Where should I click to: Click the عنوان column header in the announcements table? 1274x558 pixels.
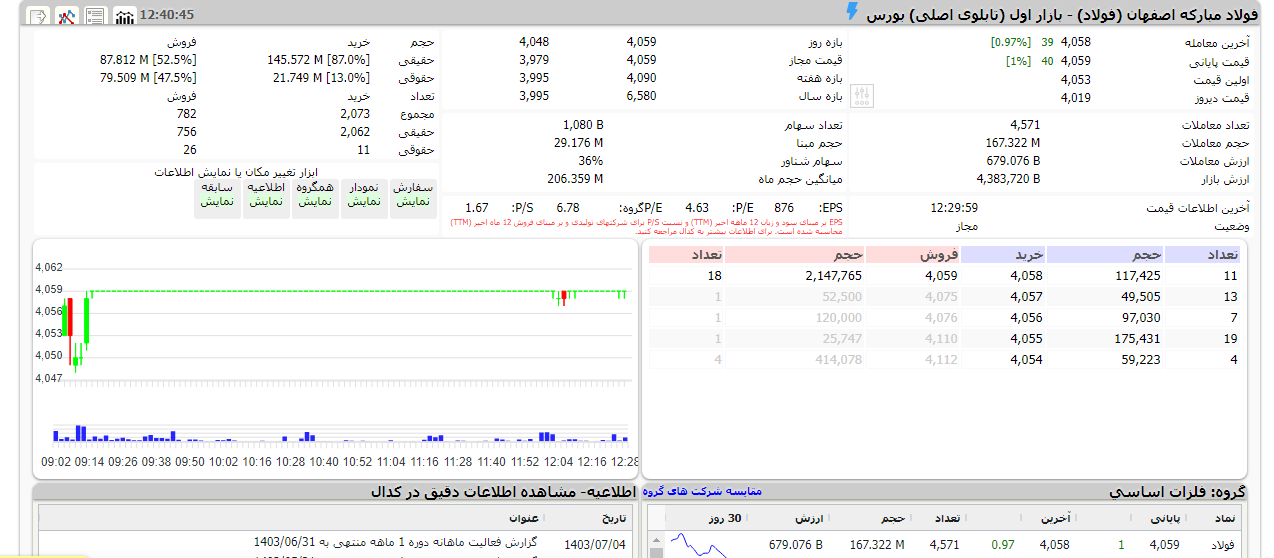(524, 518)
